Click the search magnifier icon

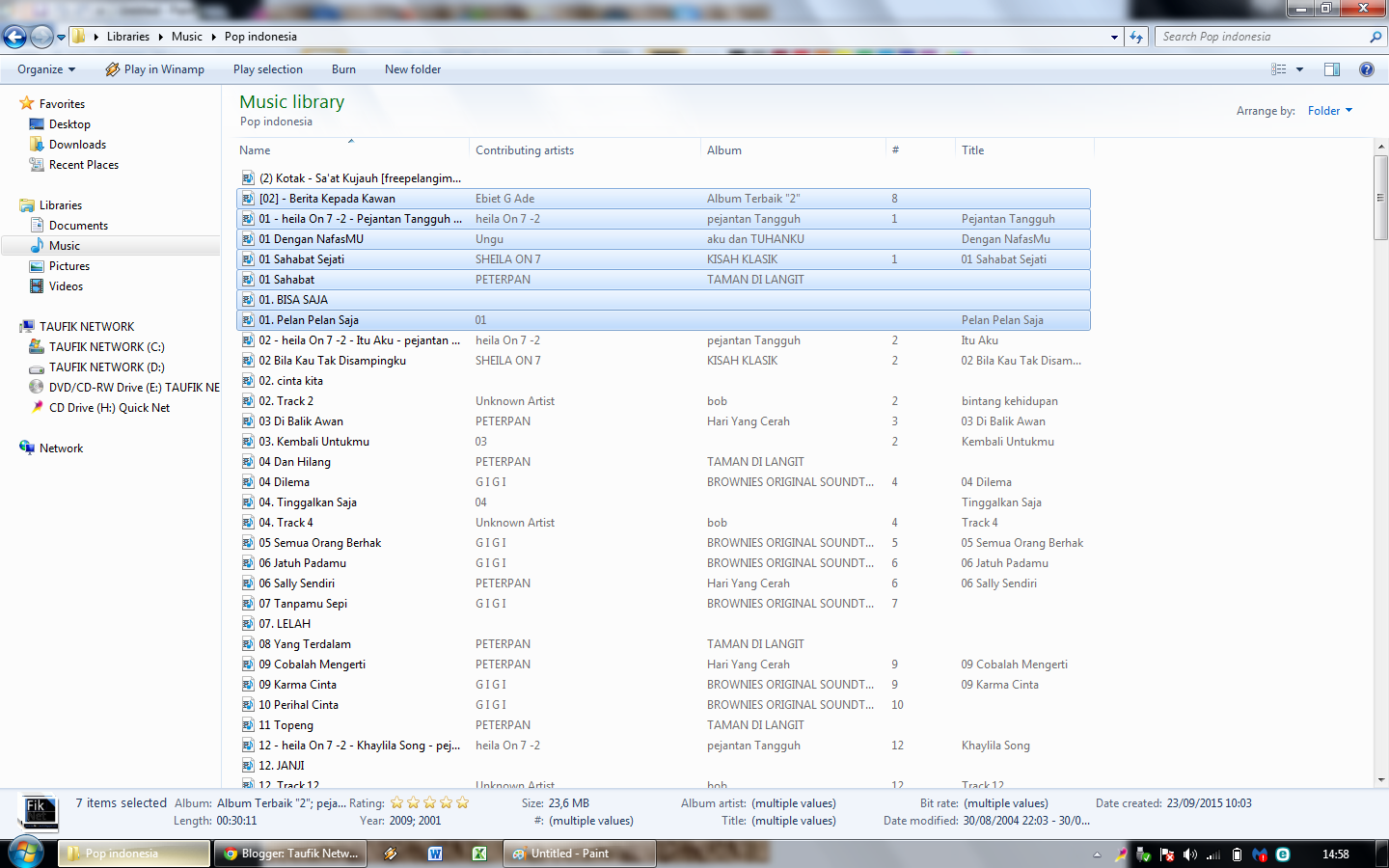(x=1375, y=37)
